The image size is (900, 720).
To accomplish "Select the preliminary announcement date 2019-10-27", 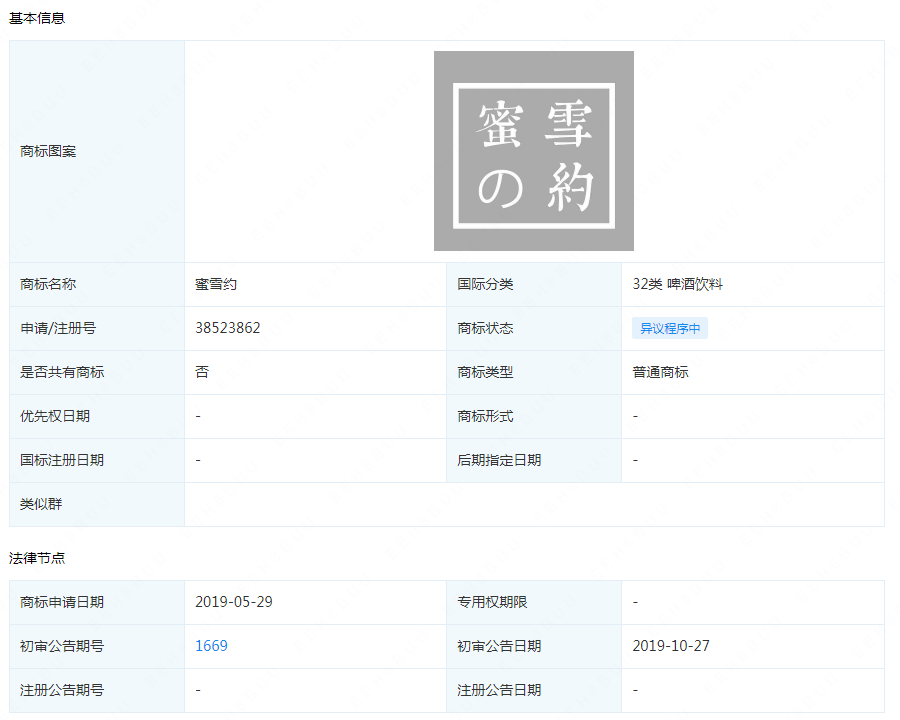I will pyautogui.click(x=671, y=646).
